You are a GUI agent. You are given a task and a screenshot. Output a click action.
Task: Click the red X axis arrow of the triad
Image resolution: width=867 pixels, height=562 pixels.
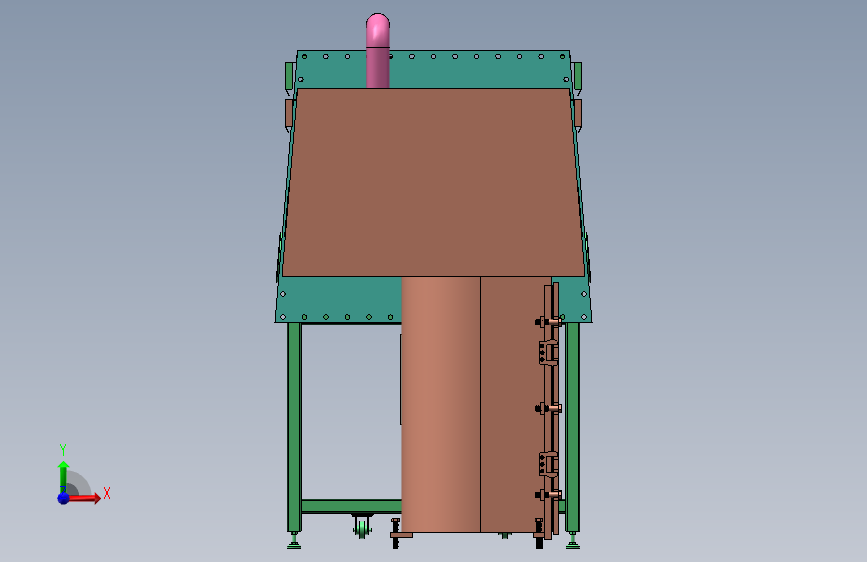(84, 498)
